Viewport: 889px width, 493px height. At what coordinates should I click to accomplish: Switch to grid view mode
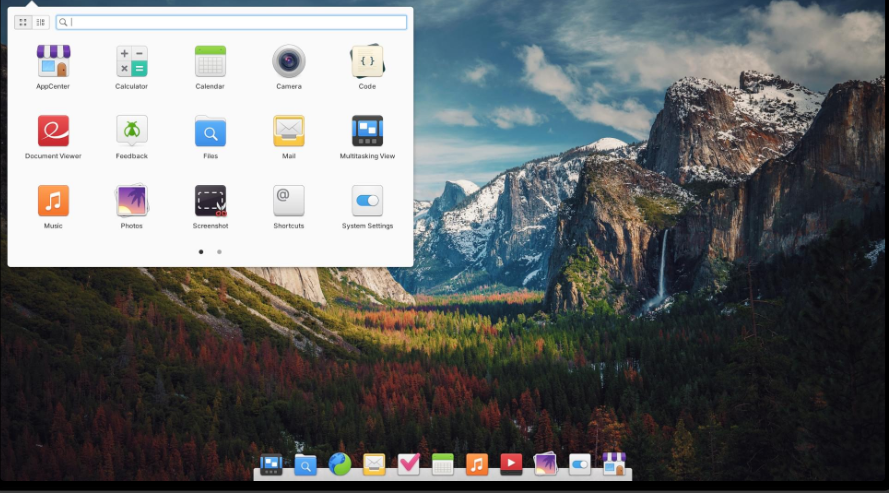23,22
